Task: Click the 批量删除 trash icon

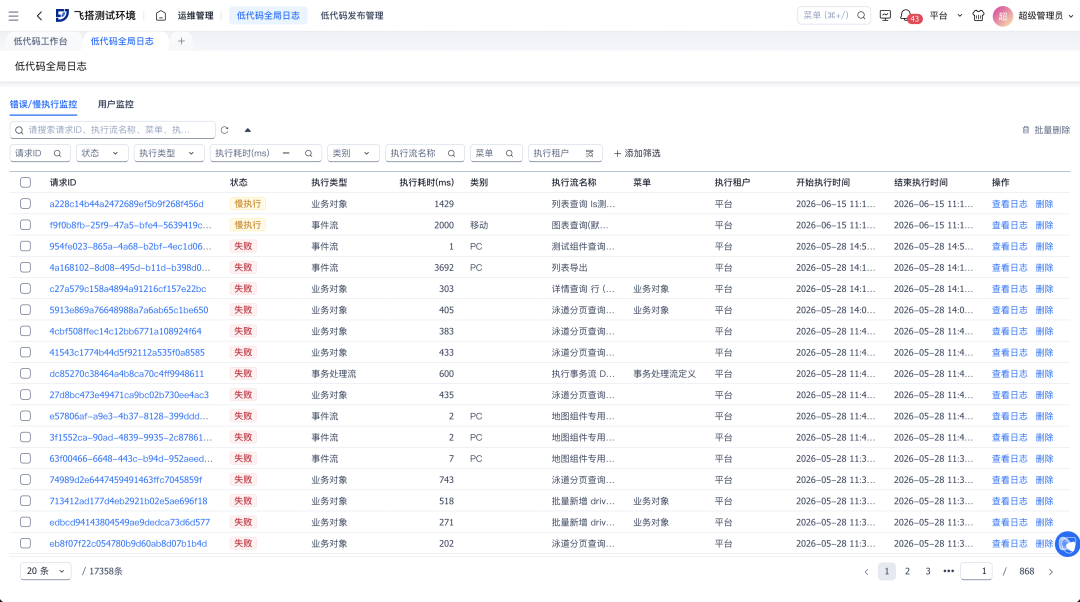Action: [x=1026, y=129]
